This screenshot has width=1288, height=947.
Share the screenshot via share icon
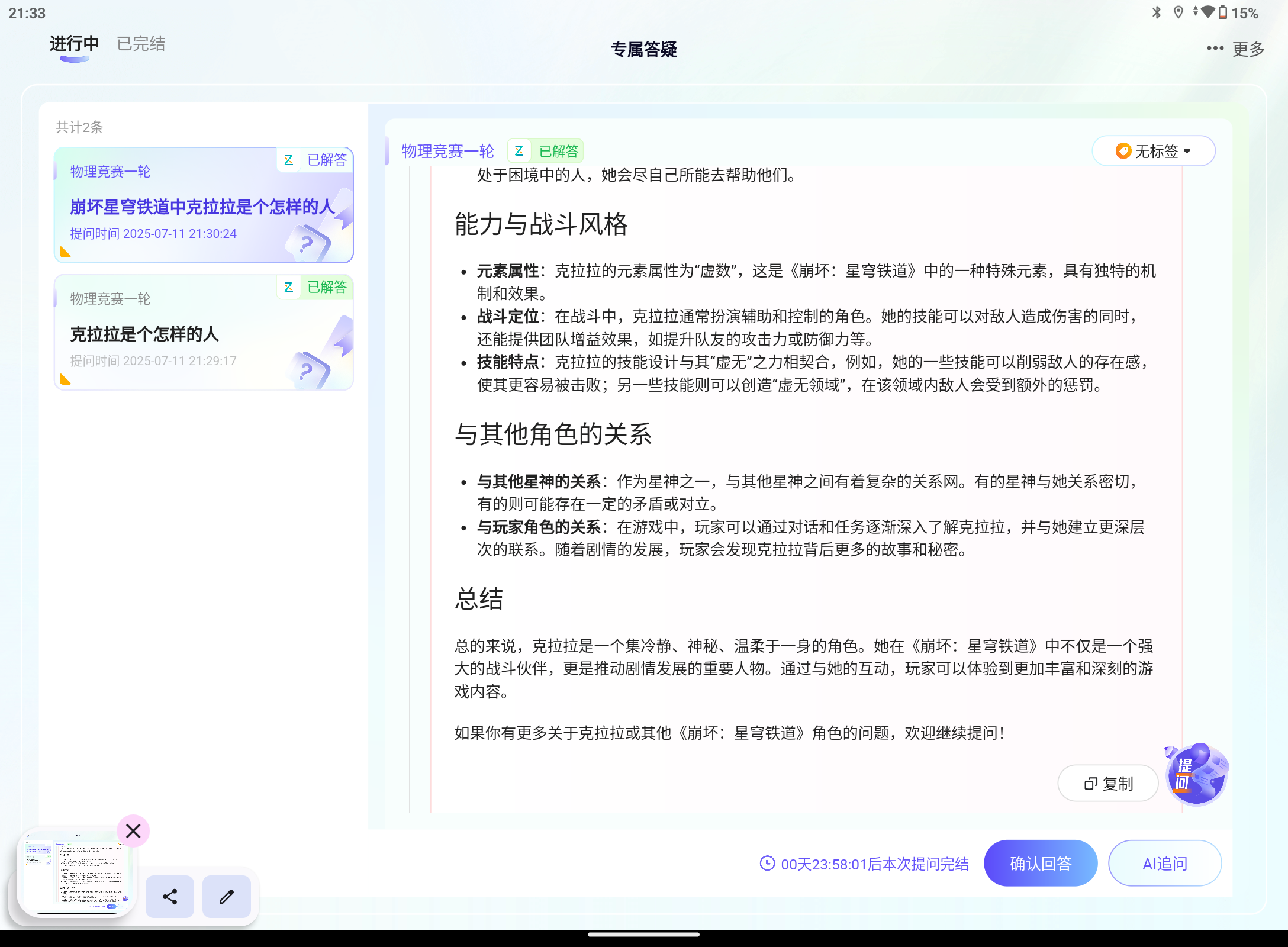coord(170,896)
